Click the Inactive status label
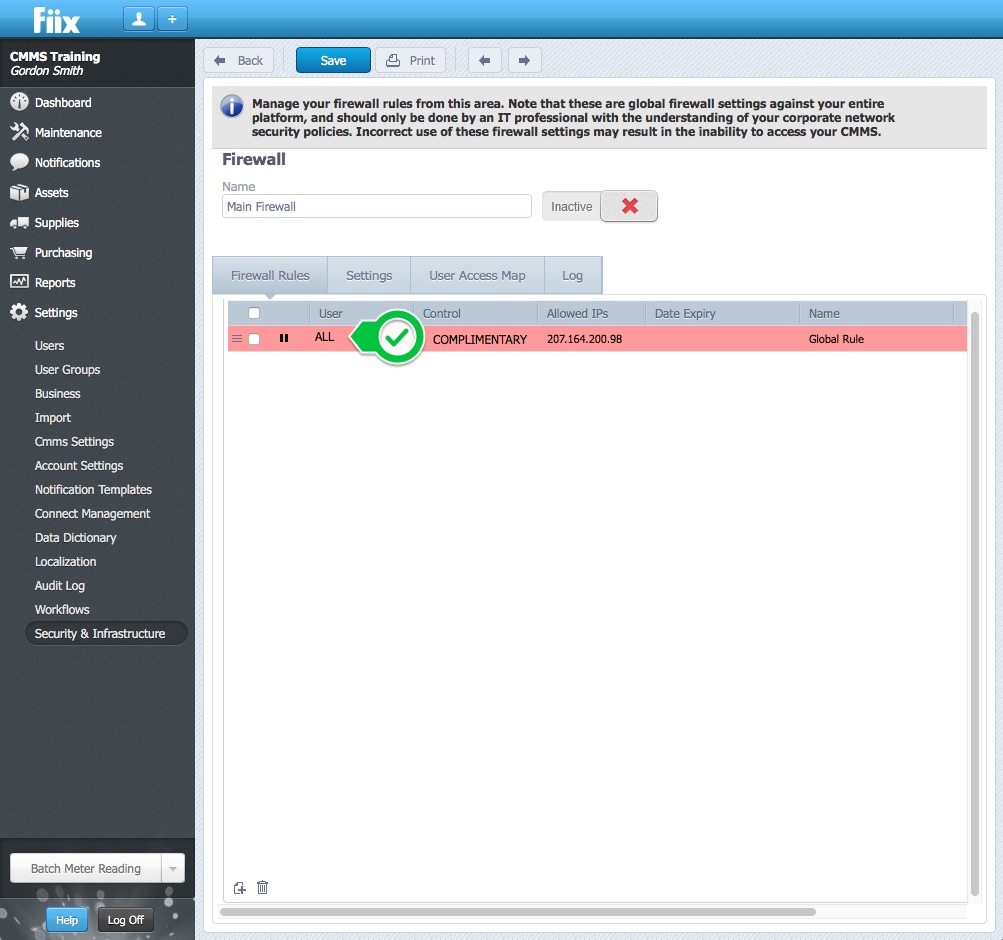The width and height of the screenshot is (1003, 940). tap(571, 207)
